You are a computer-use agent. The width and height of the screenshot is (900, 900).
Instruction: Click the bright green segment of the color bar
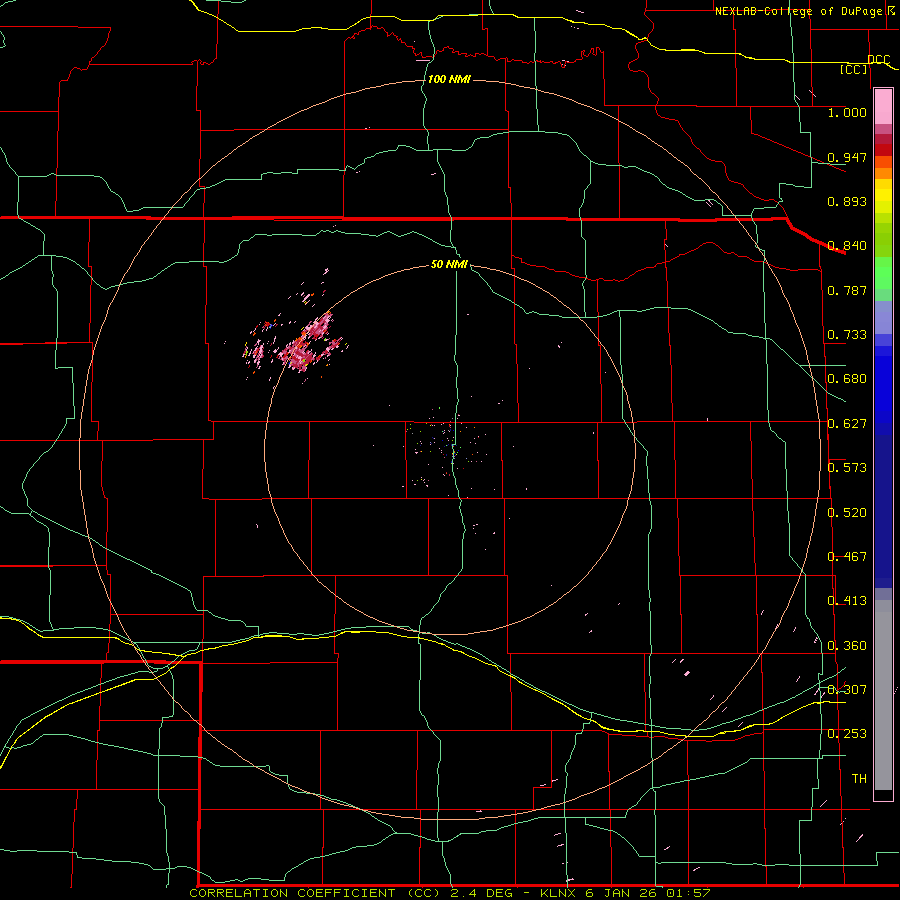tap(883, 273)
